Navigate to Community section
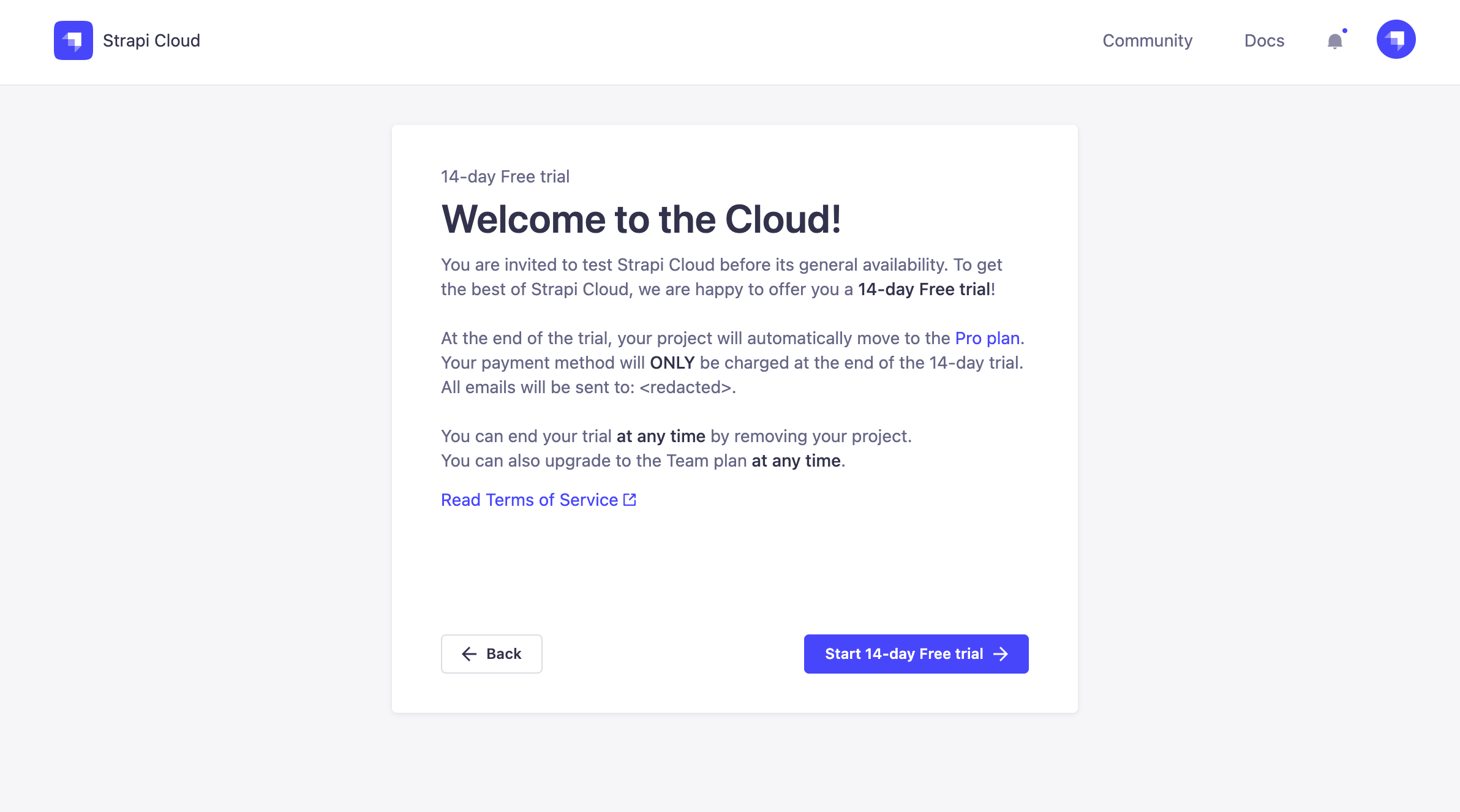Image resolution: width=1460 pixels, height=812 pixels. (1147, 40)
